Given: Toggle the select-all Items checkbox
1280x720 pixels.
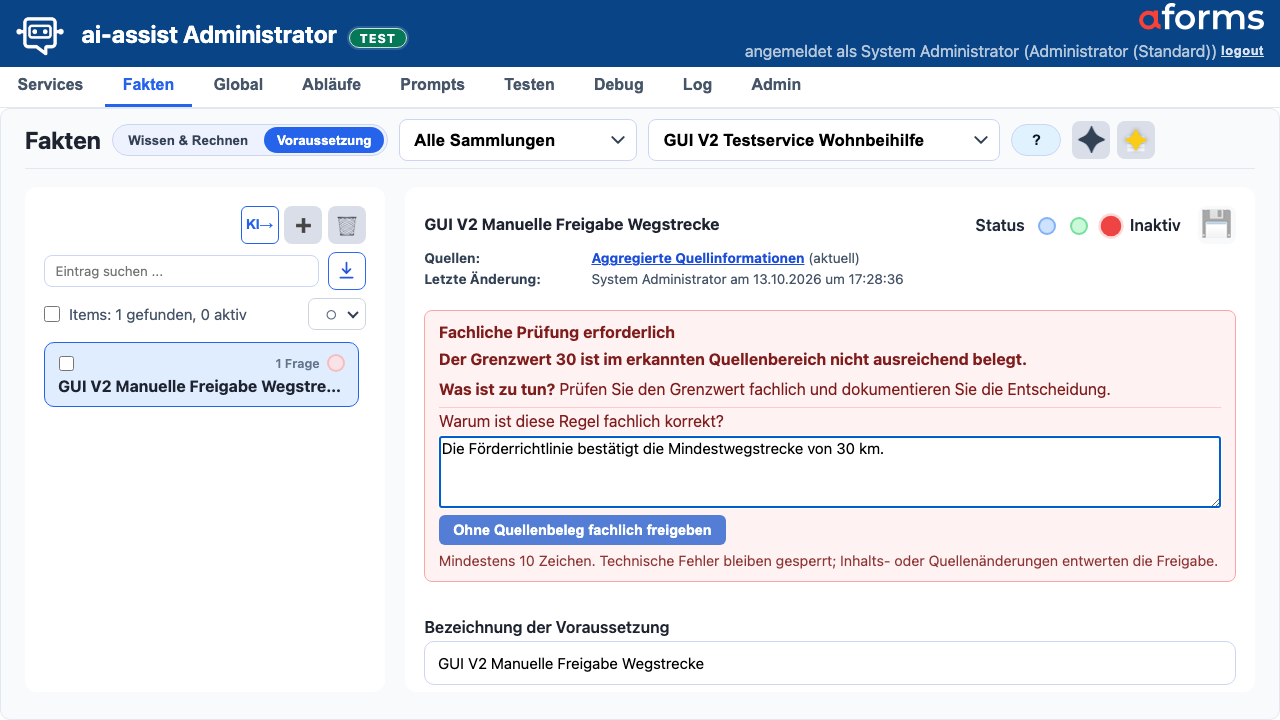Looking at the screenshot, I should 53,314.
